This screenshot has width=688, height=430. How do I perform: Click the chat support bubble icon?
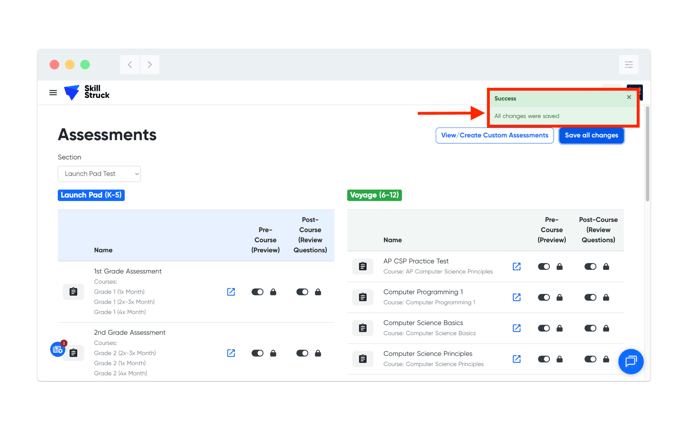[x=630, y=361]
